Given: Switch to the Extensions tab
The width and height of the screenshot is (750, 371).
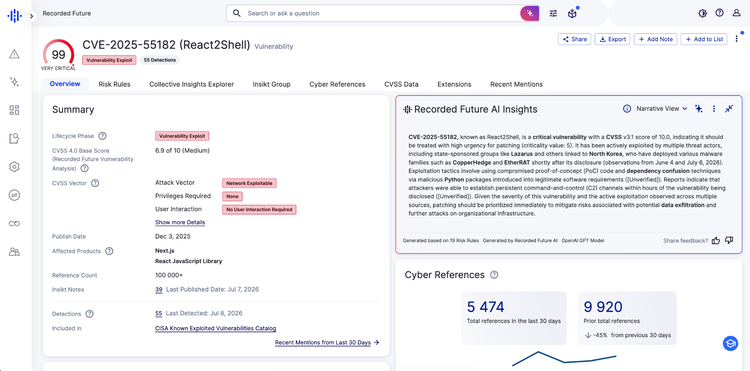Looking at the screenshot, I should 454,84.
